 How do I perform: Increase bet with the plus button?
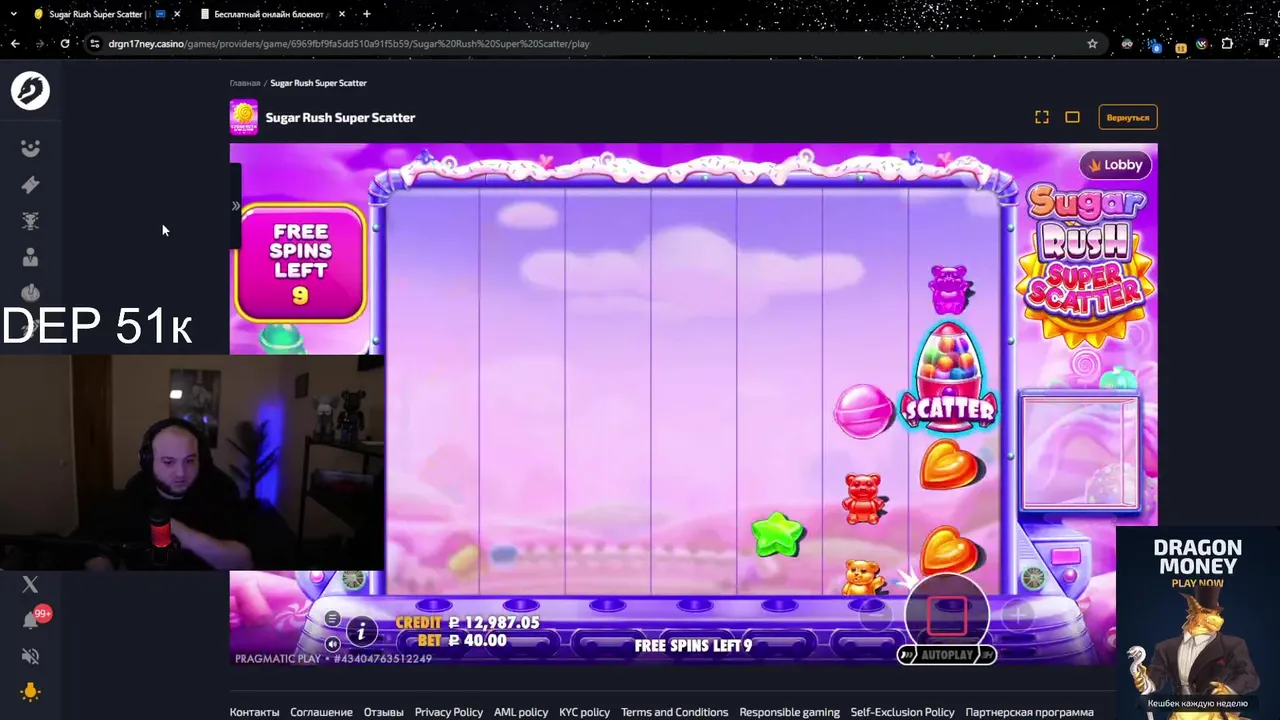point(1017,616)
